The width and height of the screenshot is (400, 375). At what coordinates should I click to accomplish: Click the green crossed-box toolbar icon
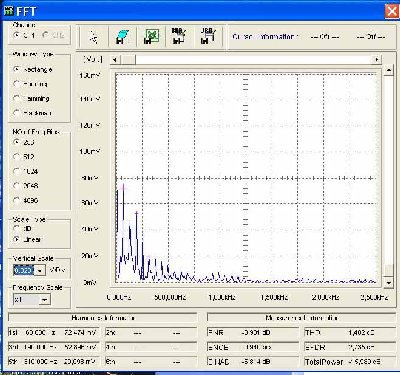pyautogui.click(x=151, y=37)
